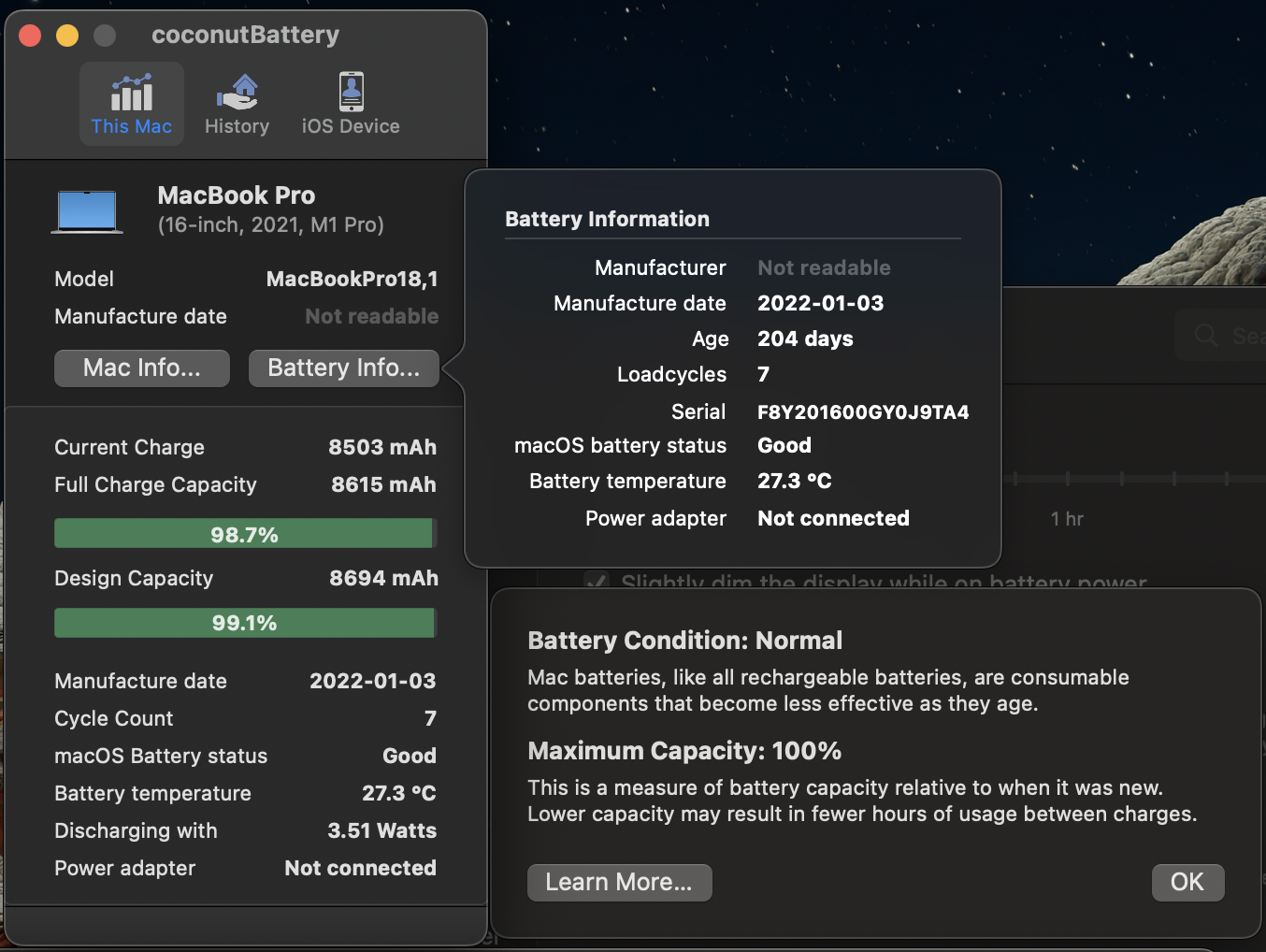
Task: Click the 8694 mAh design capacity value
Action: click(383, 578)
